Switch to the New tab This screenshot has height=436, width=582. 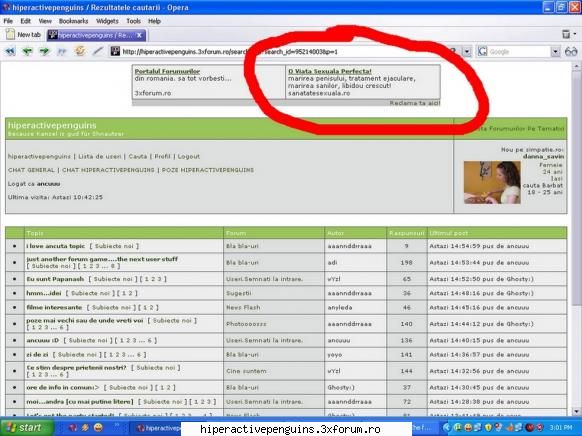23,35
